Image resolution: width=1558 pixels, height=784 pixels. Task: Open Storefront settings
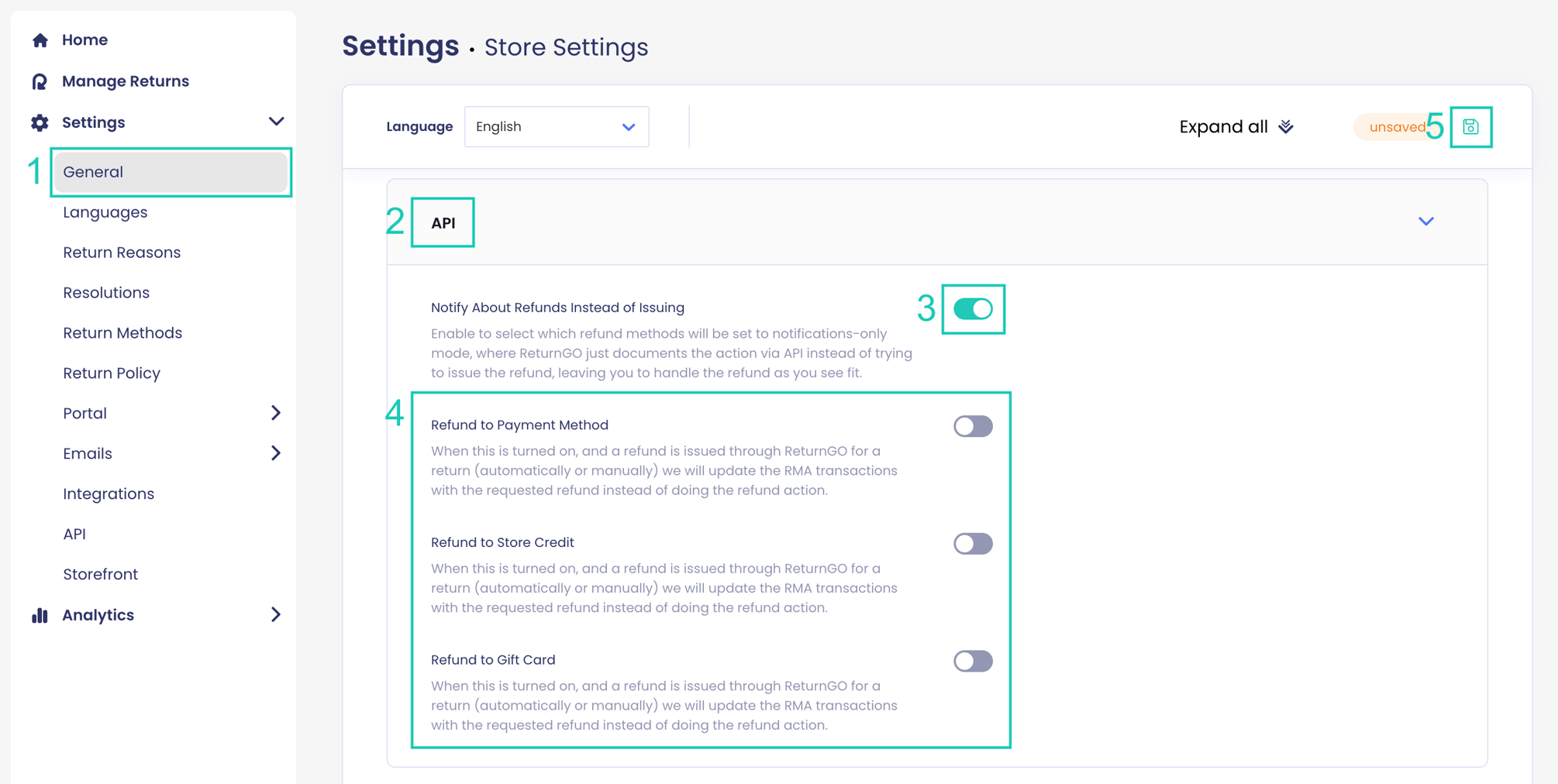coord(101,575)
